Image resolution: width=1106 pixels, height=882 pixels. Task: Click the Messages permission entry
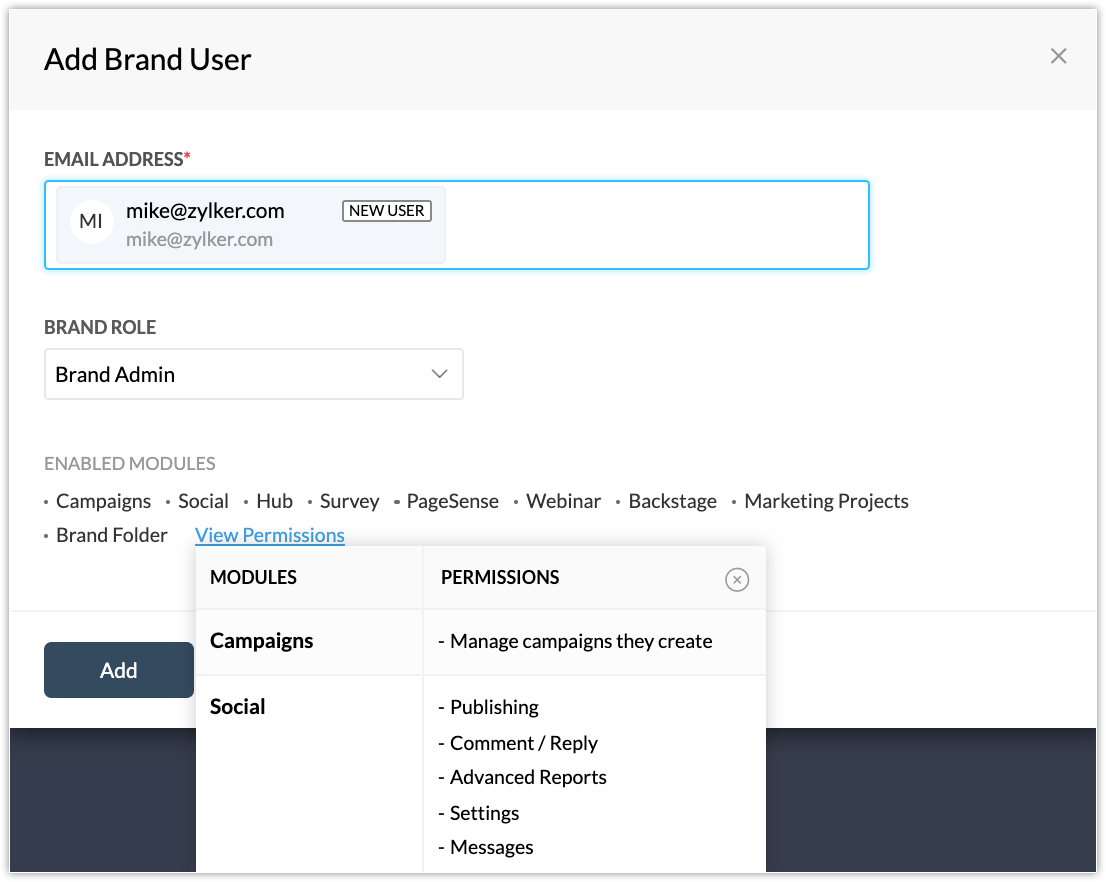(491, 848)
